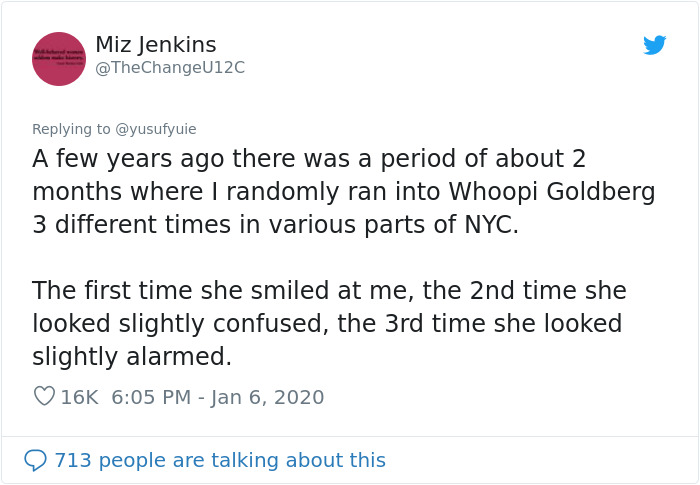700x485 pixels.
Task: Open Miz Jenkins' profile avatar
Action: click(x=59, y=58)
